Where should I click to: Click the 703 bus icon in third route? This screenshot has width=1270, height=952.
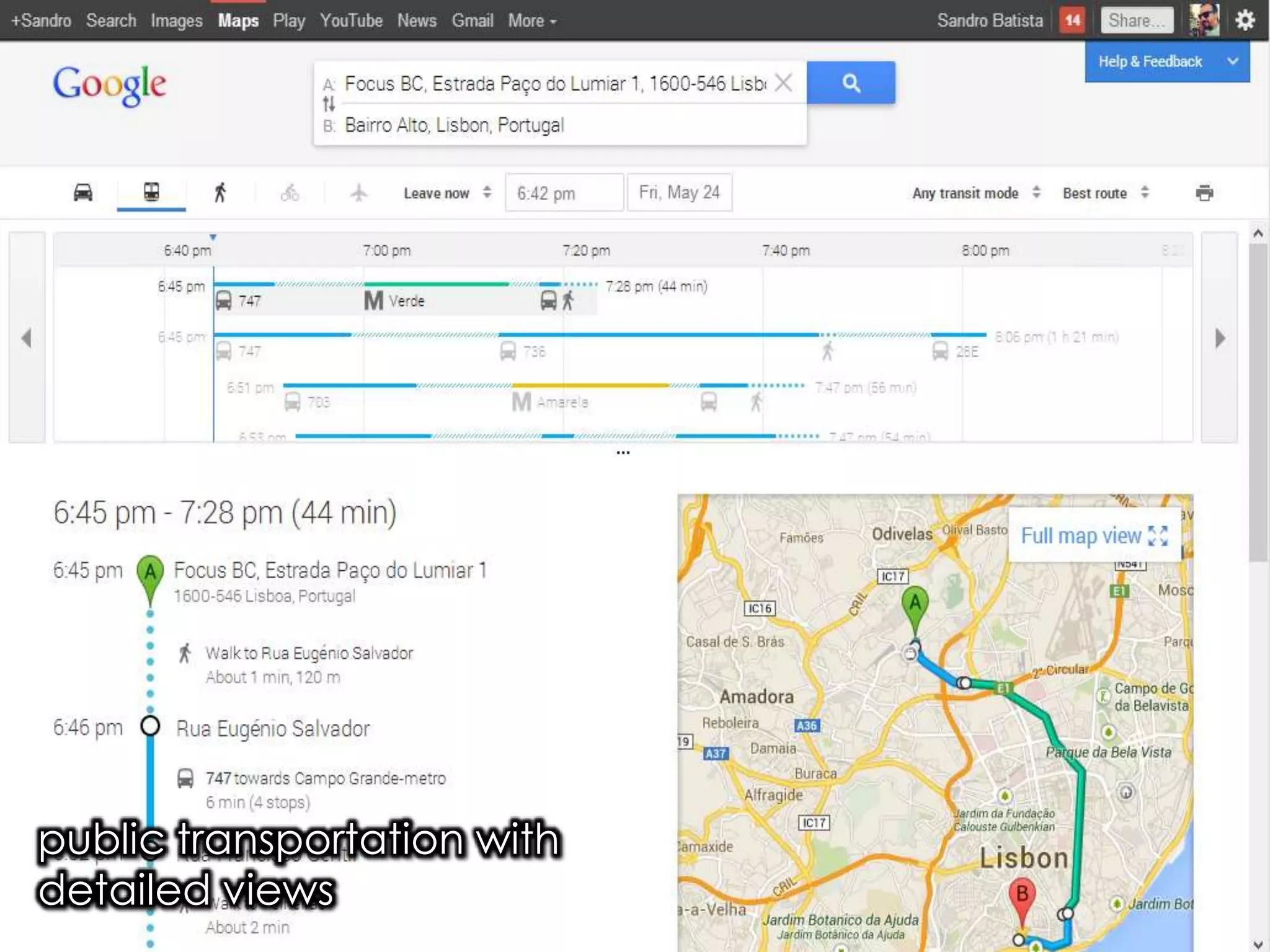point(293,402)
